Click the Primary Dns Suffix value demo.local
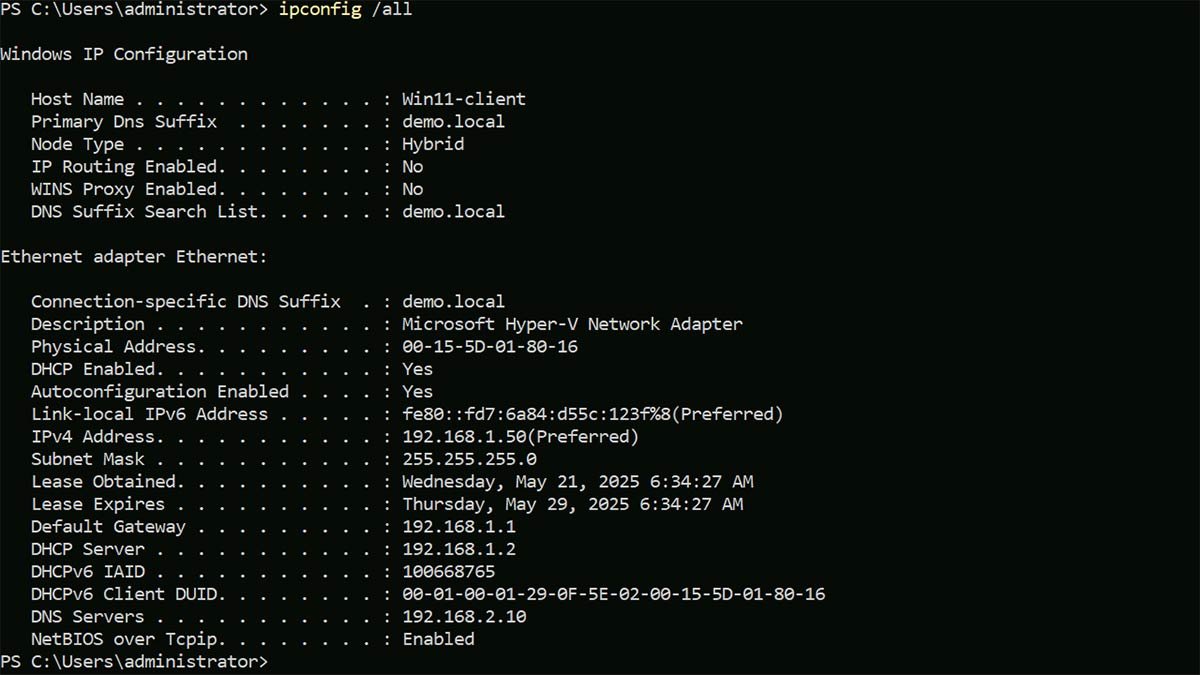The height and width of the screenshot is (675, 1200). click(453, 122)
